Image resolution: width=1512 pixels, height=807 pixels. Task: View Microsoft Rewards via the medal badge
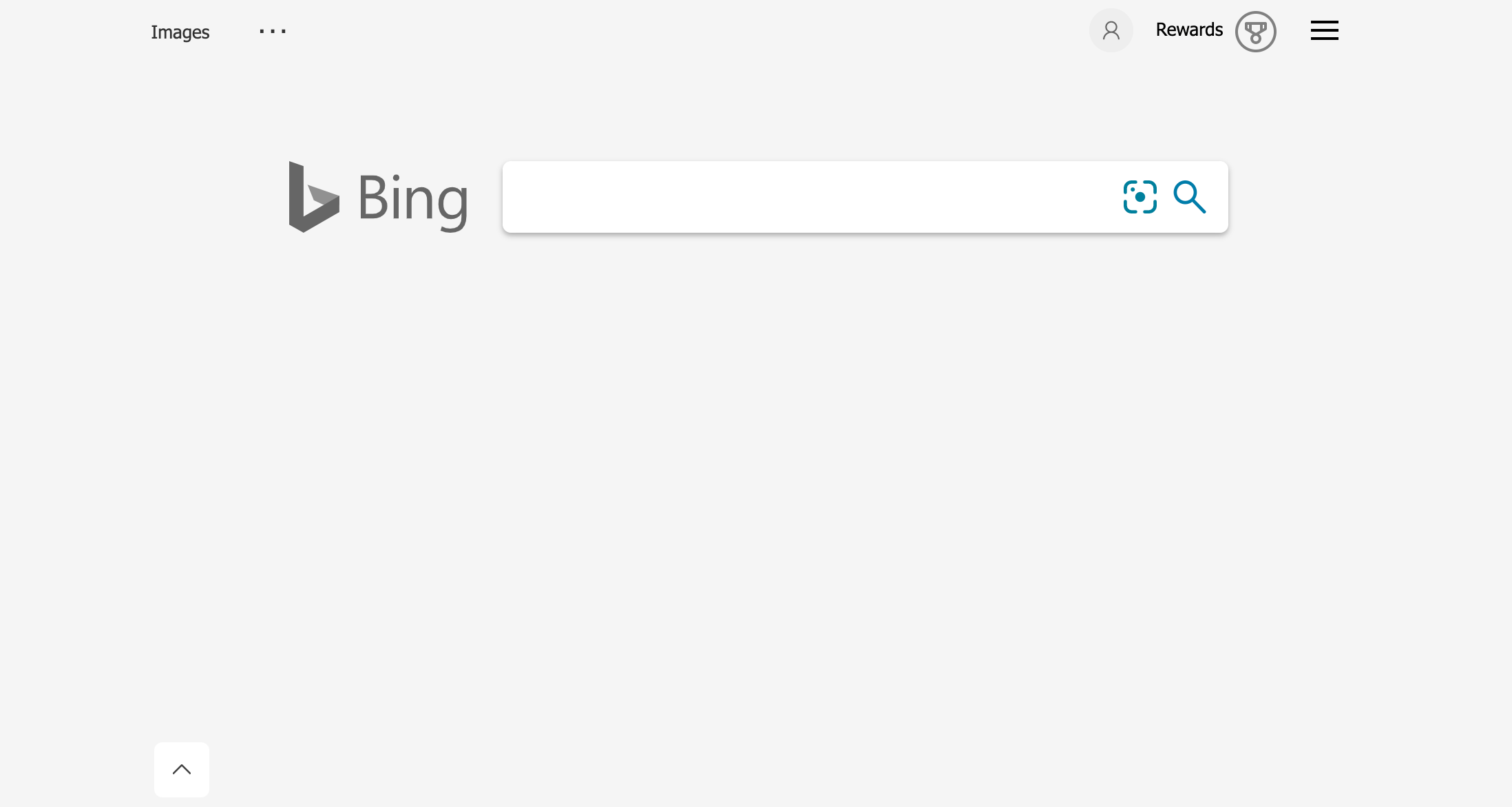(x=1255, y=32)
